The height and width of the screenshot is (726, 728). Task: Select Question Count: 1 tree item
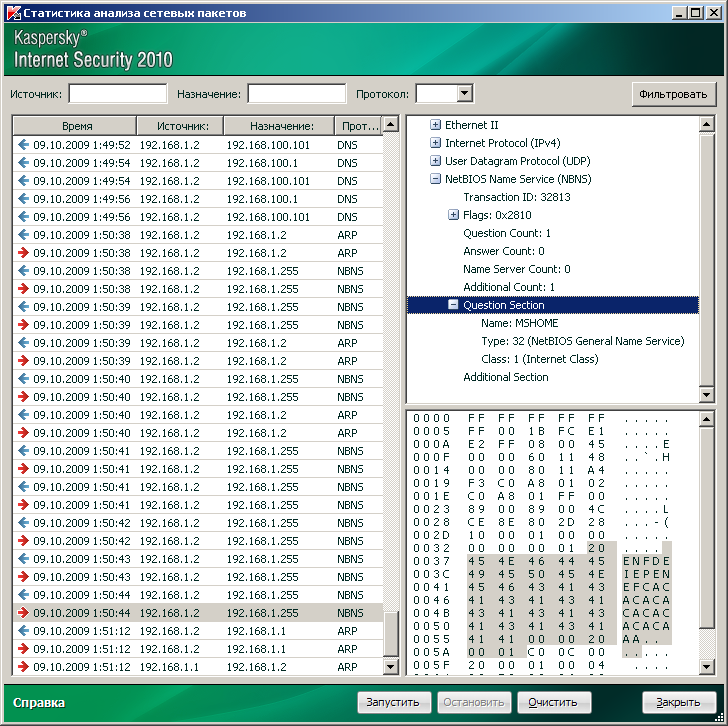tap(507, 233)
